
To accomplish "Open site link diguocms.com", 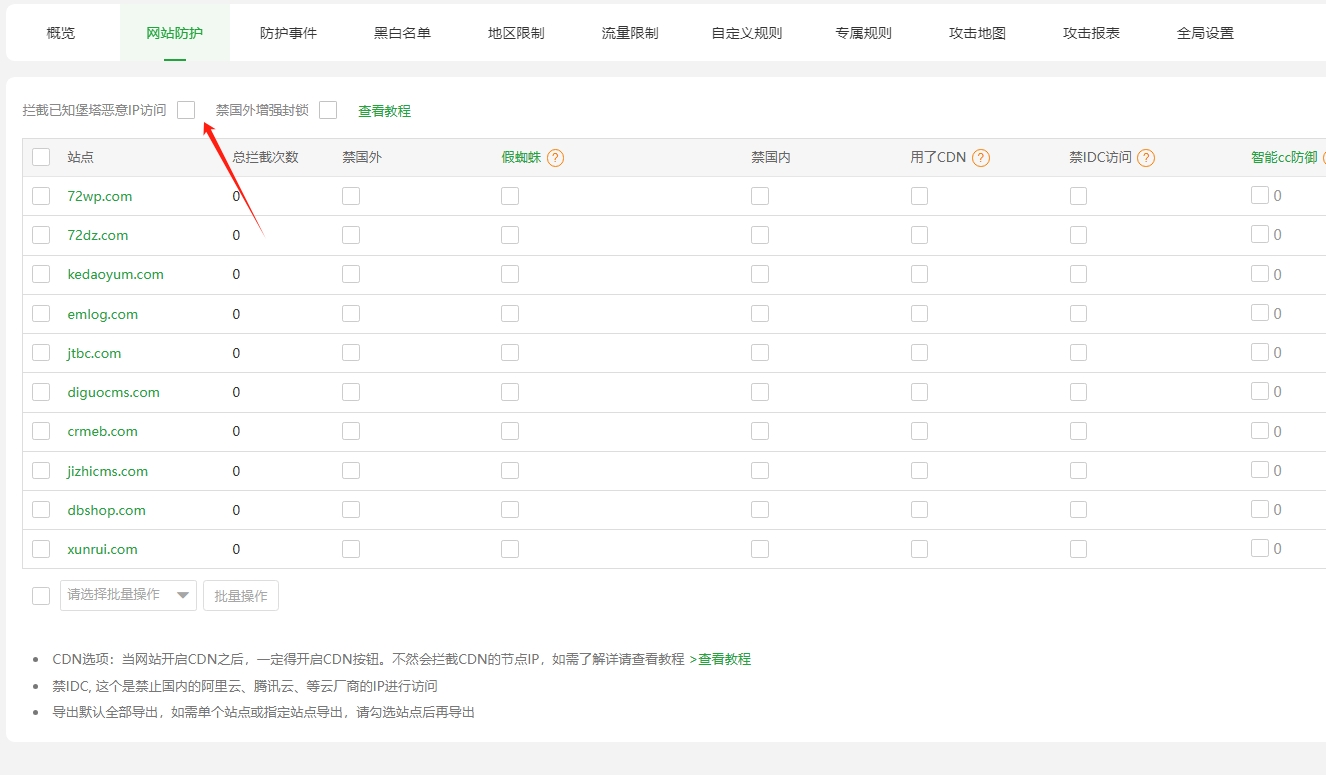I will (114, 392).
